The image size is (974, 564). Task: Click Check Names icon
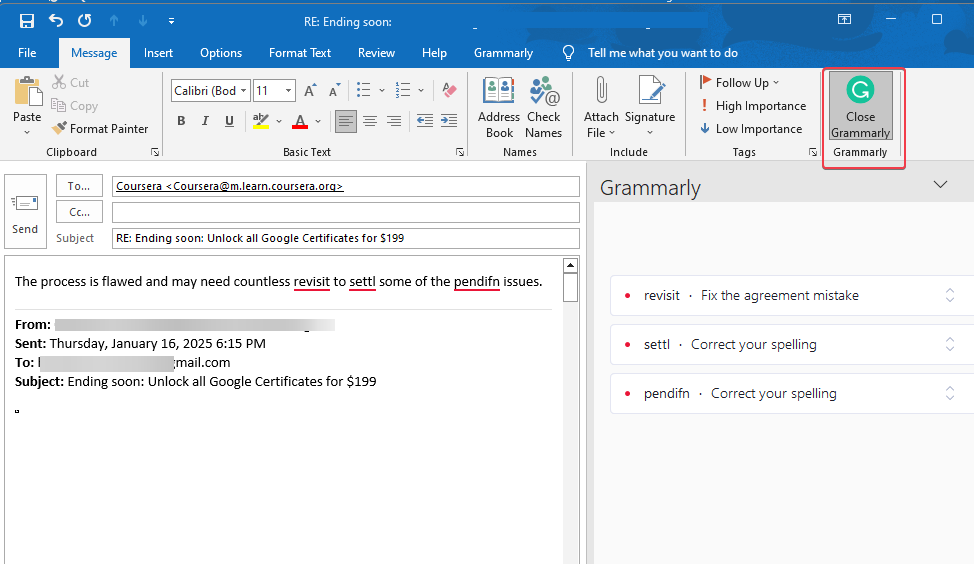[544, 107]
